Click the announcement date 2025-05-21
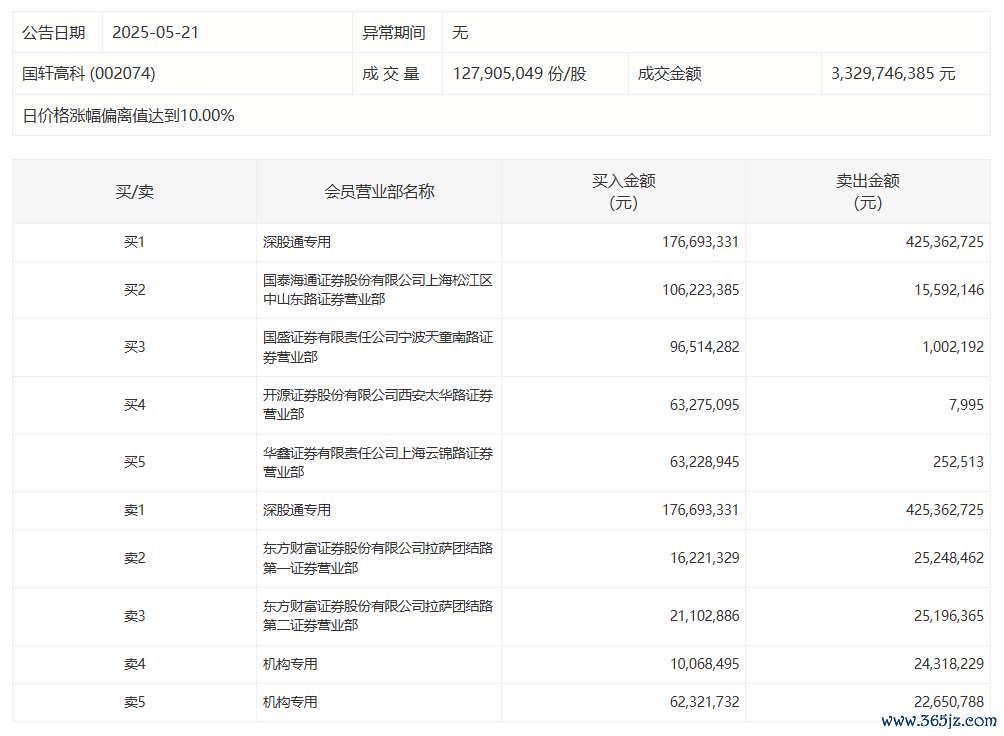The image size is (1004, 736). pyautogui.click(x=156, y=33)
